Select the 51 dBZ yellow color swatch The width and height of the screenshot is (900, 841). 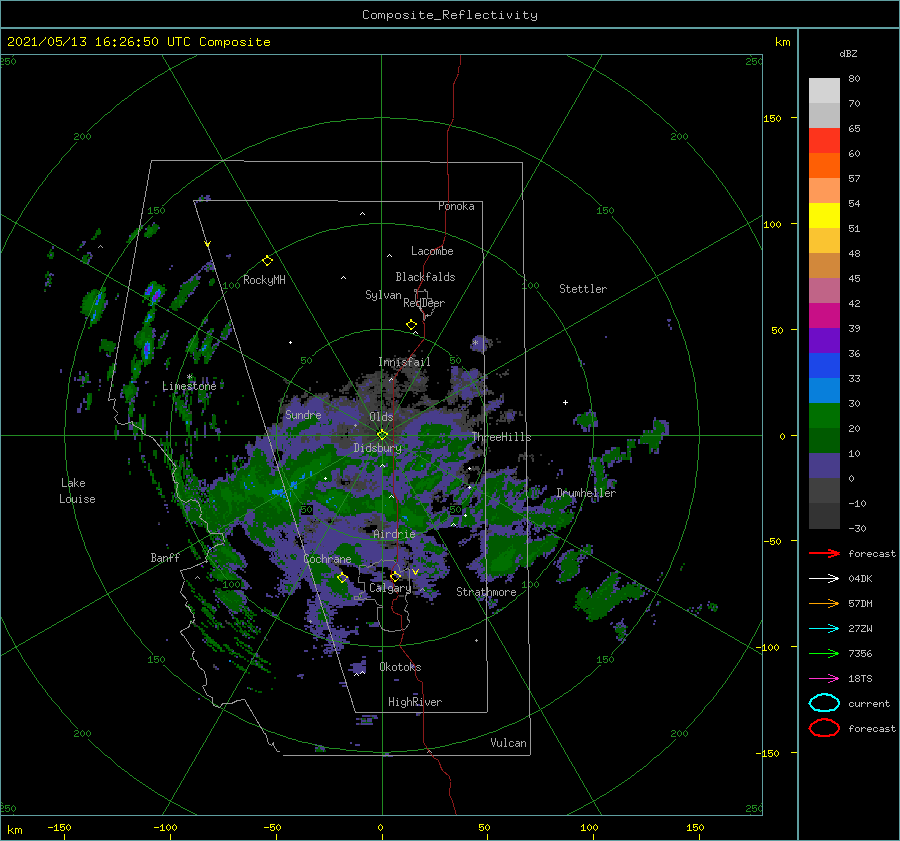(x=824, y=216)
